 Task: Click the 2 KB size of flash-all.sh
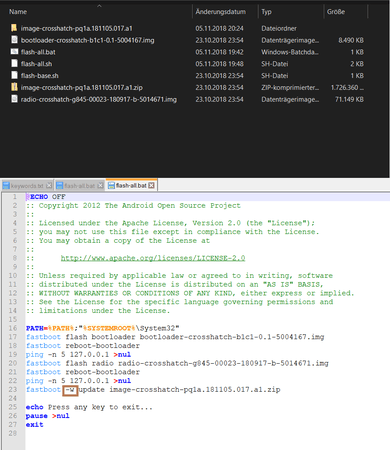[357, 64]
